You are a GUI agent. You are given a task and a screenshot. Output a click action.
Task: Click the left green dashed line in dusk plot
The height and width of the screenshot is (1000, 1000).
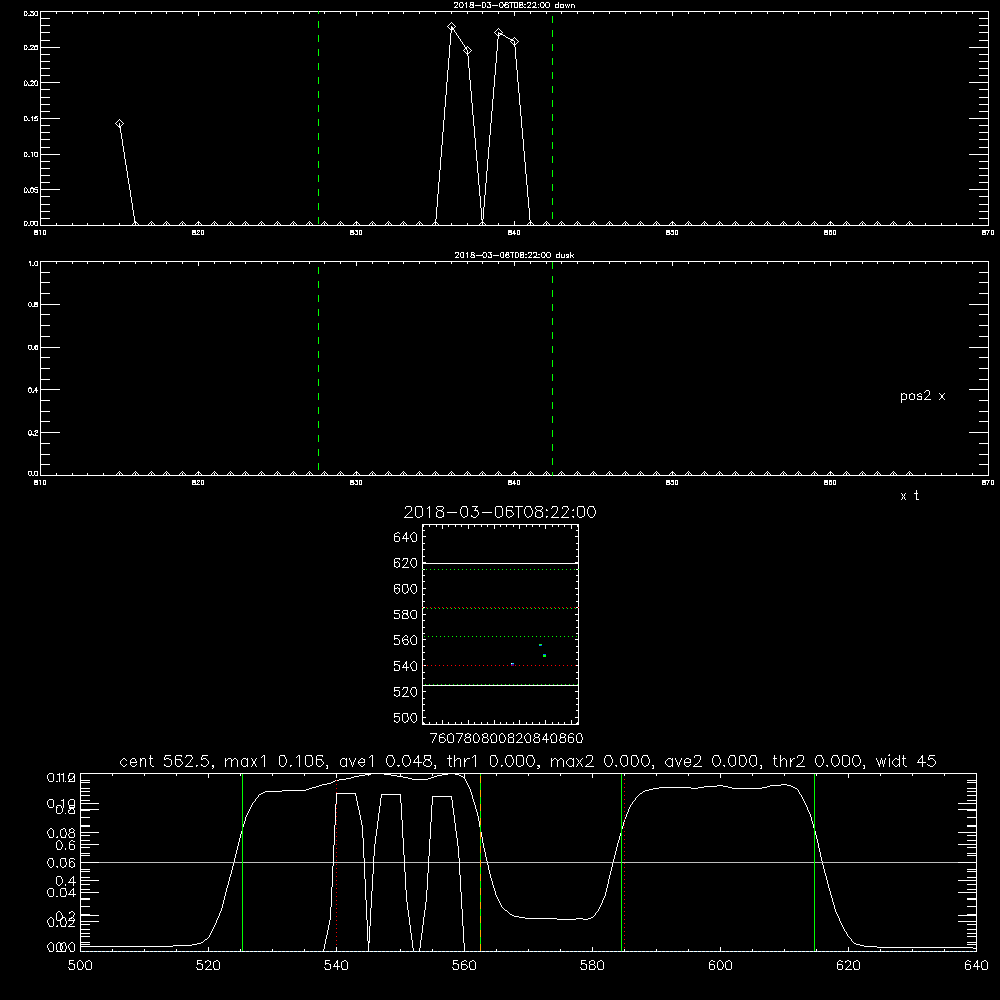tap(318, 368)
